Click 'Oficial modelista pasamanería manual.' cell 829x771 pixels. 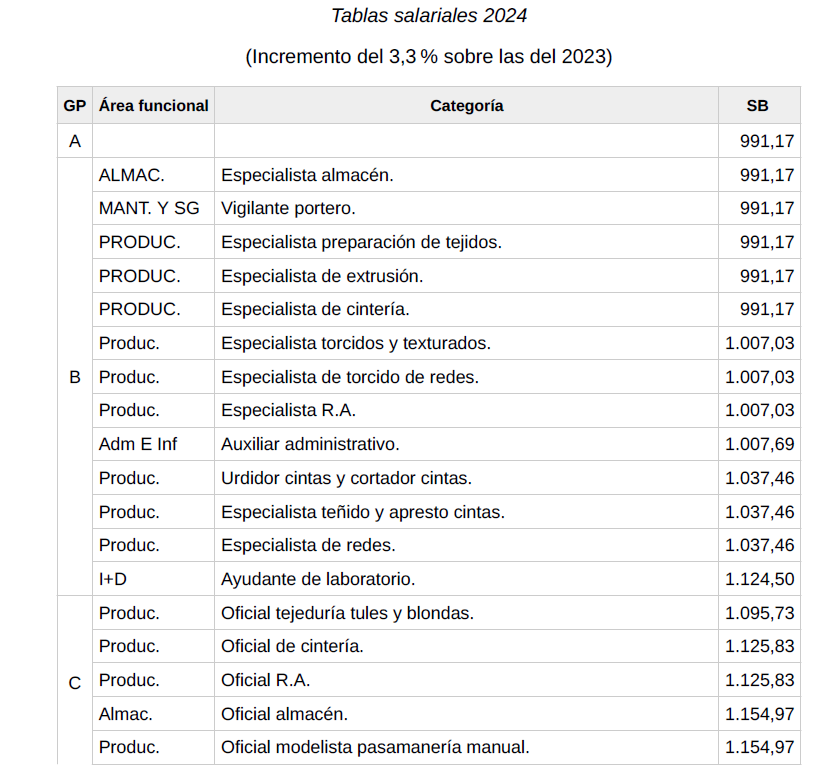coord(375,747)
